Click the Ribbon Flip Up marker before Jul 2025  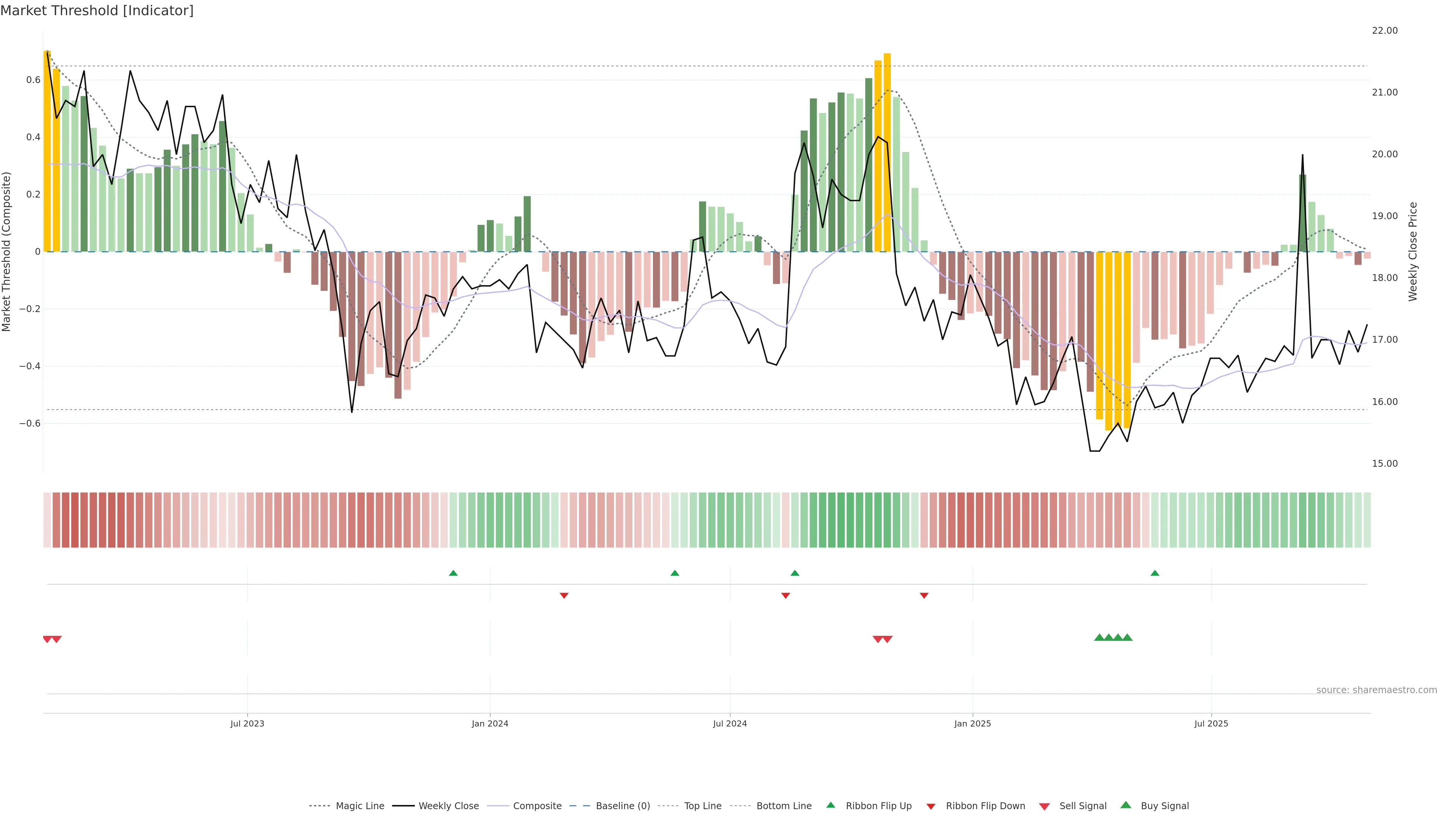click(1155, 573)
